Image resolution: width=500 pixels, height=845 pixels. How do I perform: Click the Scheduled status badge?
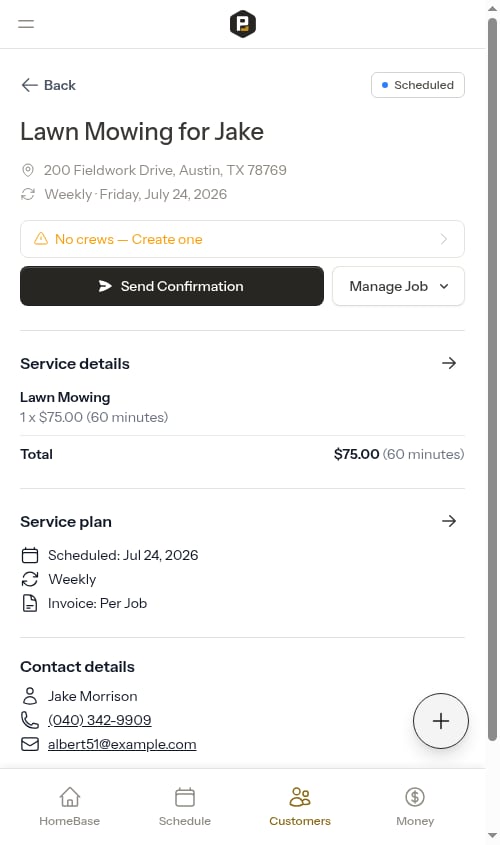click(x=418, y=85)
